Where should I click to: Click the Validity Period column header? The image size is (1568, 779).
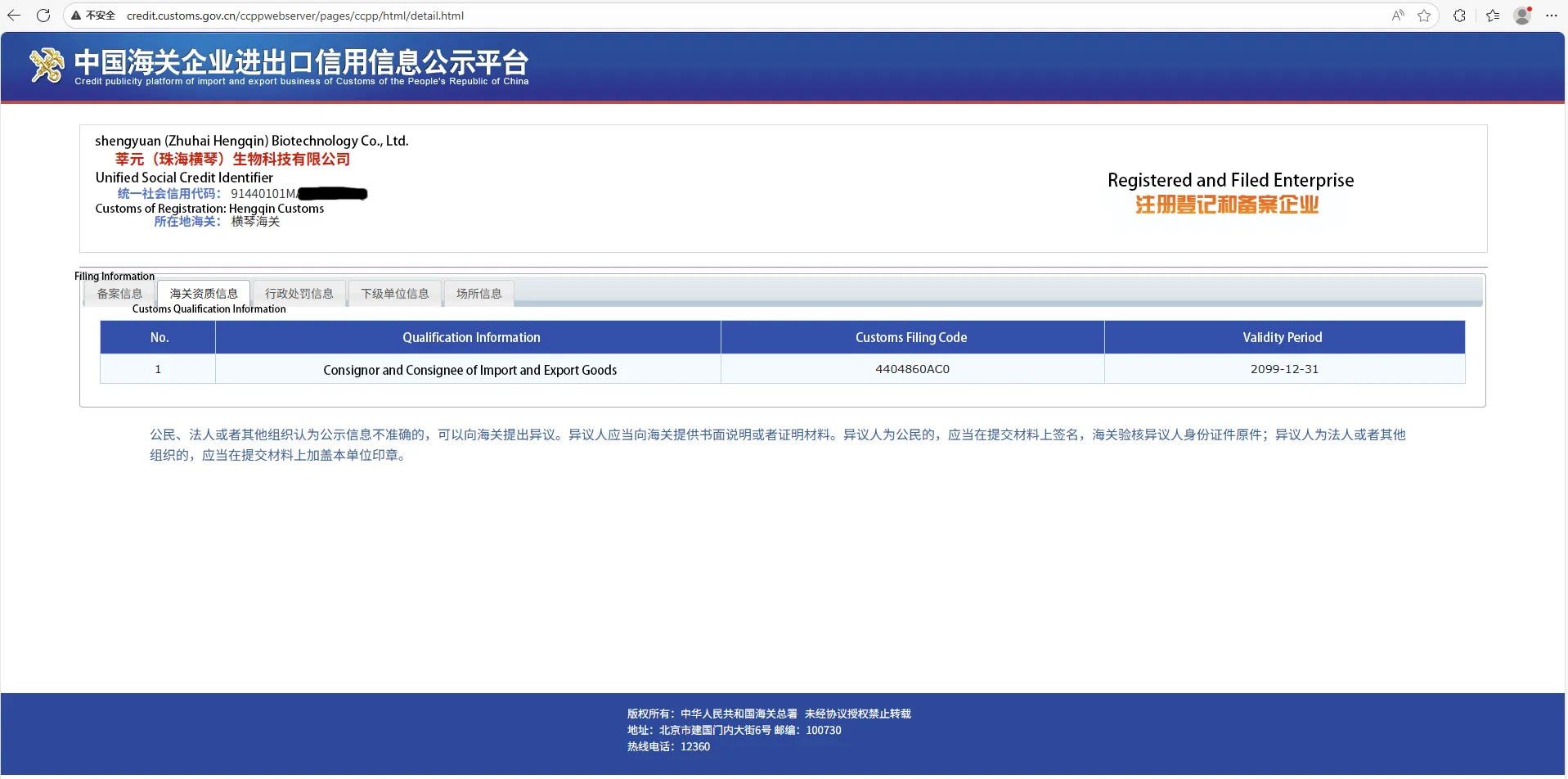click(1283, 337)
